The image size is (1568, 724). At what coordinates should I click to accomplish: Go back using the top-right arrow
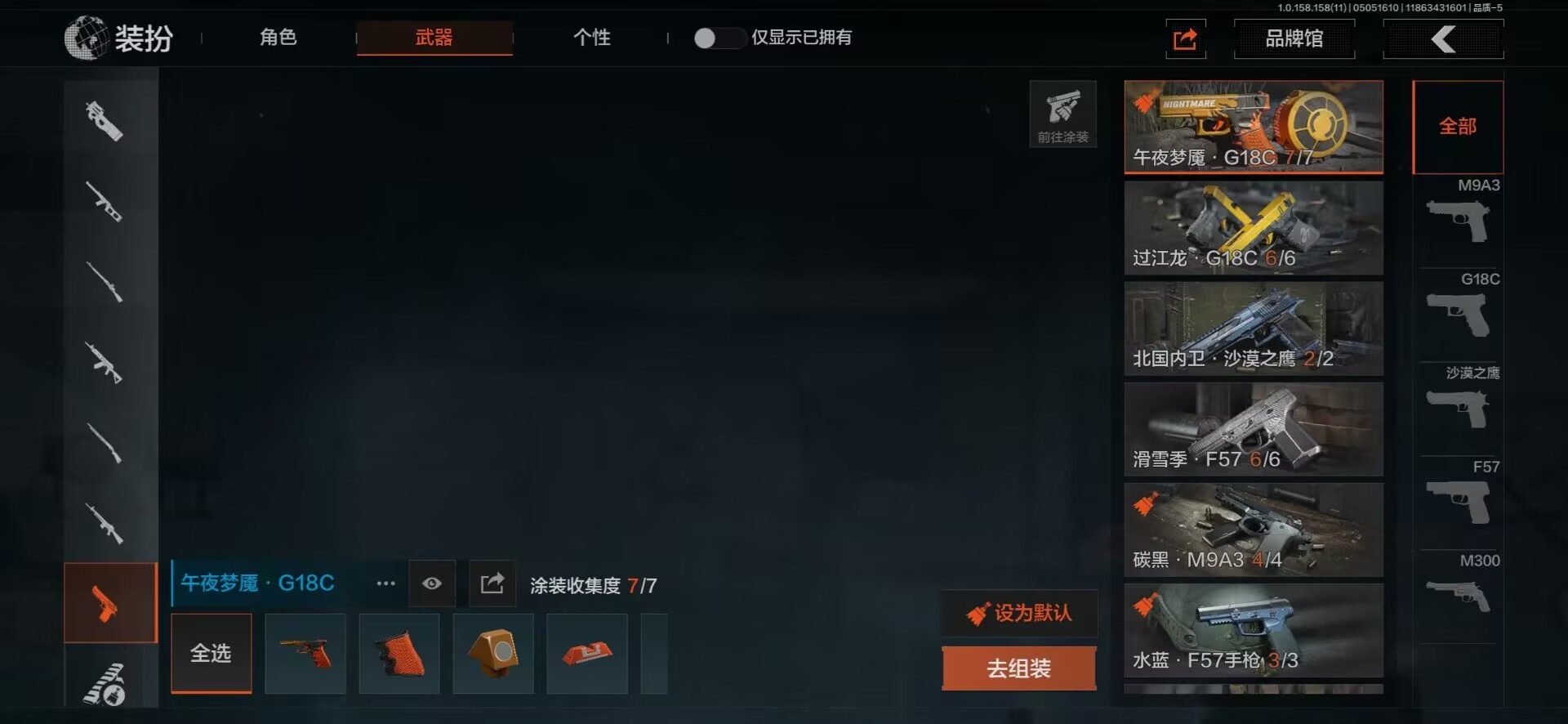click(1443, 38)
